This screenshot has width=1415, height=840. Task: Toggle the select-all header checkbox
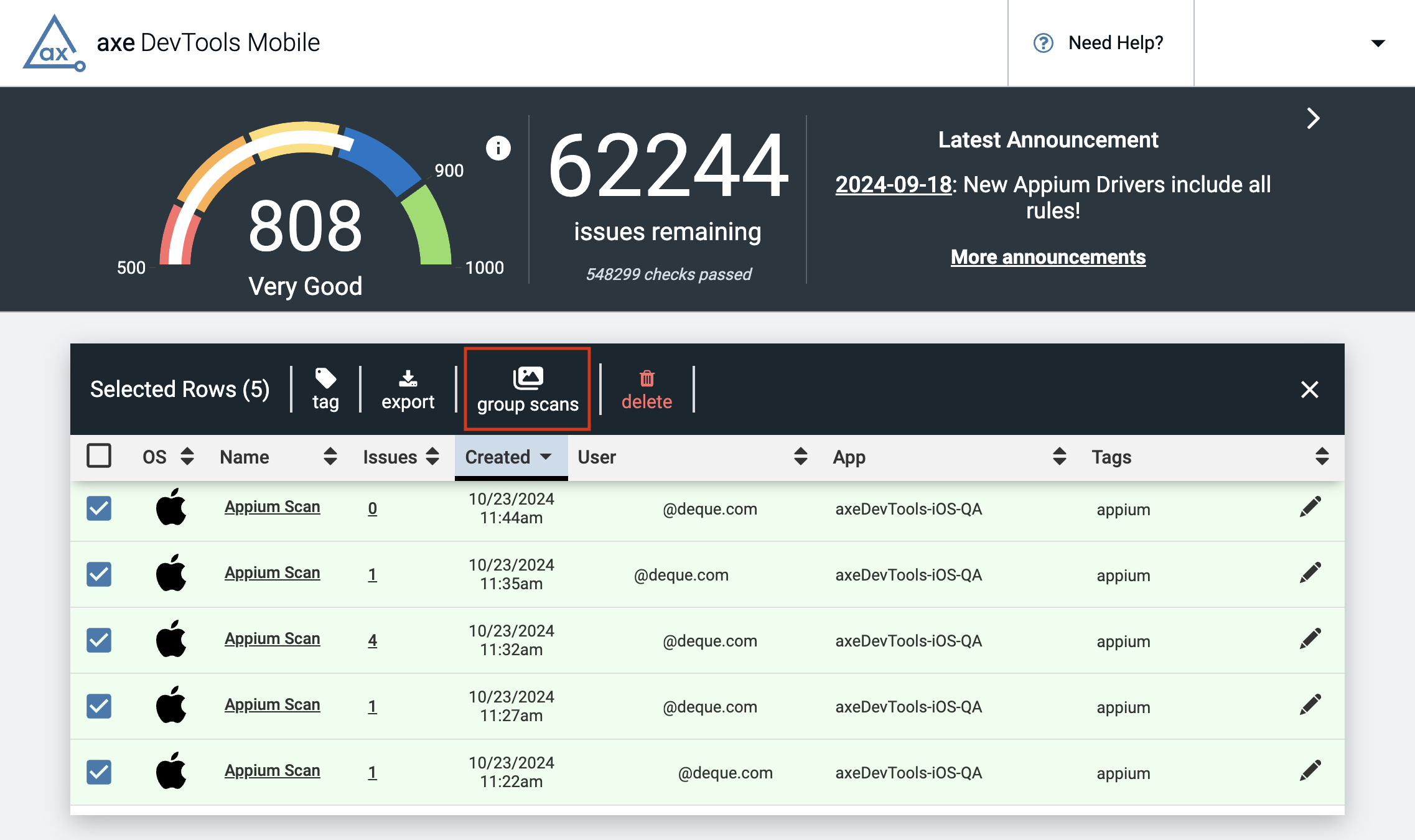coord(99,455)
